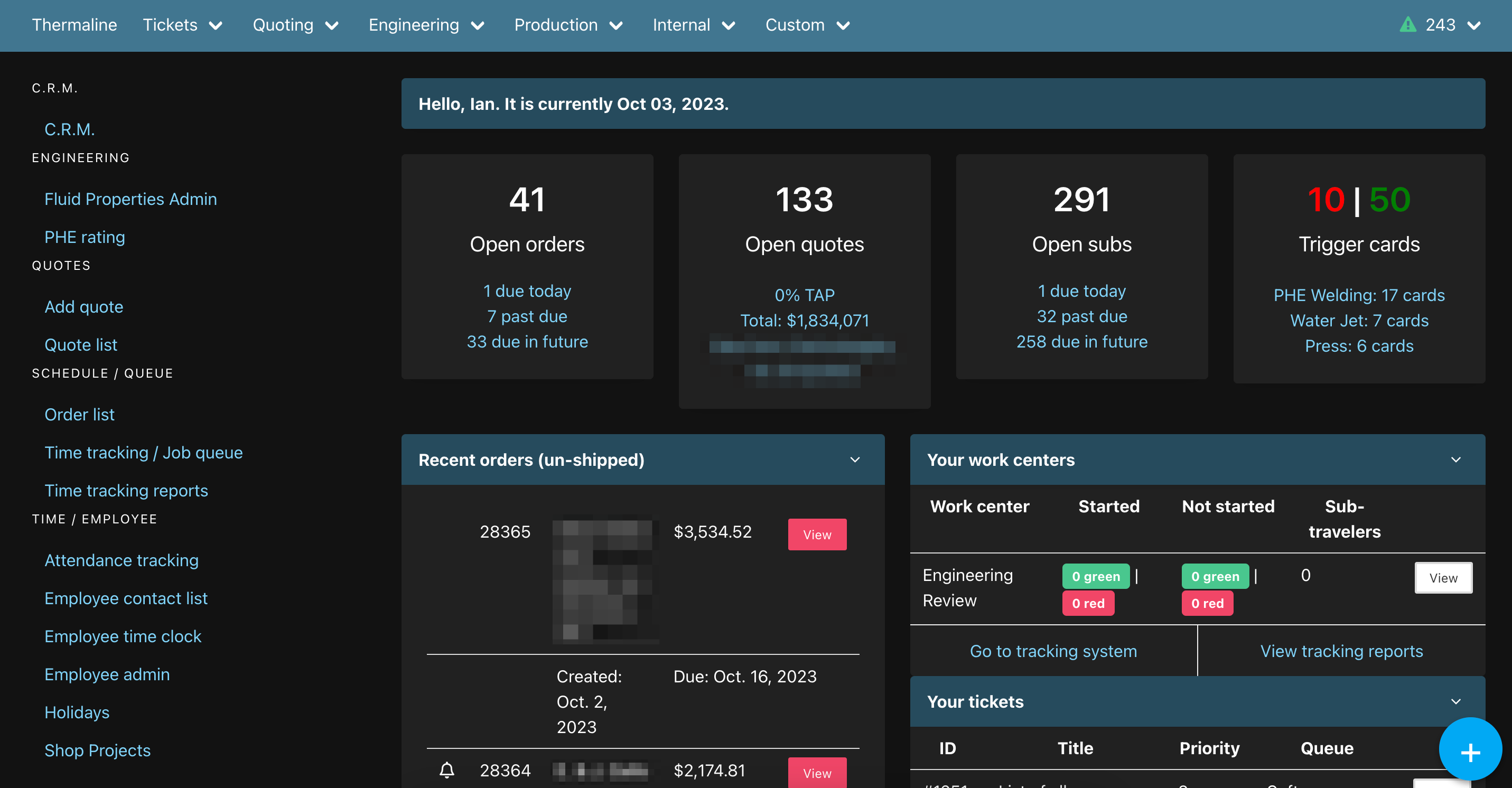Click the Started 0 red badge
The height and width of the screenshot is (788, 1512).
tap(1088, 603)
